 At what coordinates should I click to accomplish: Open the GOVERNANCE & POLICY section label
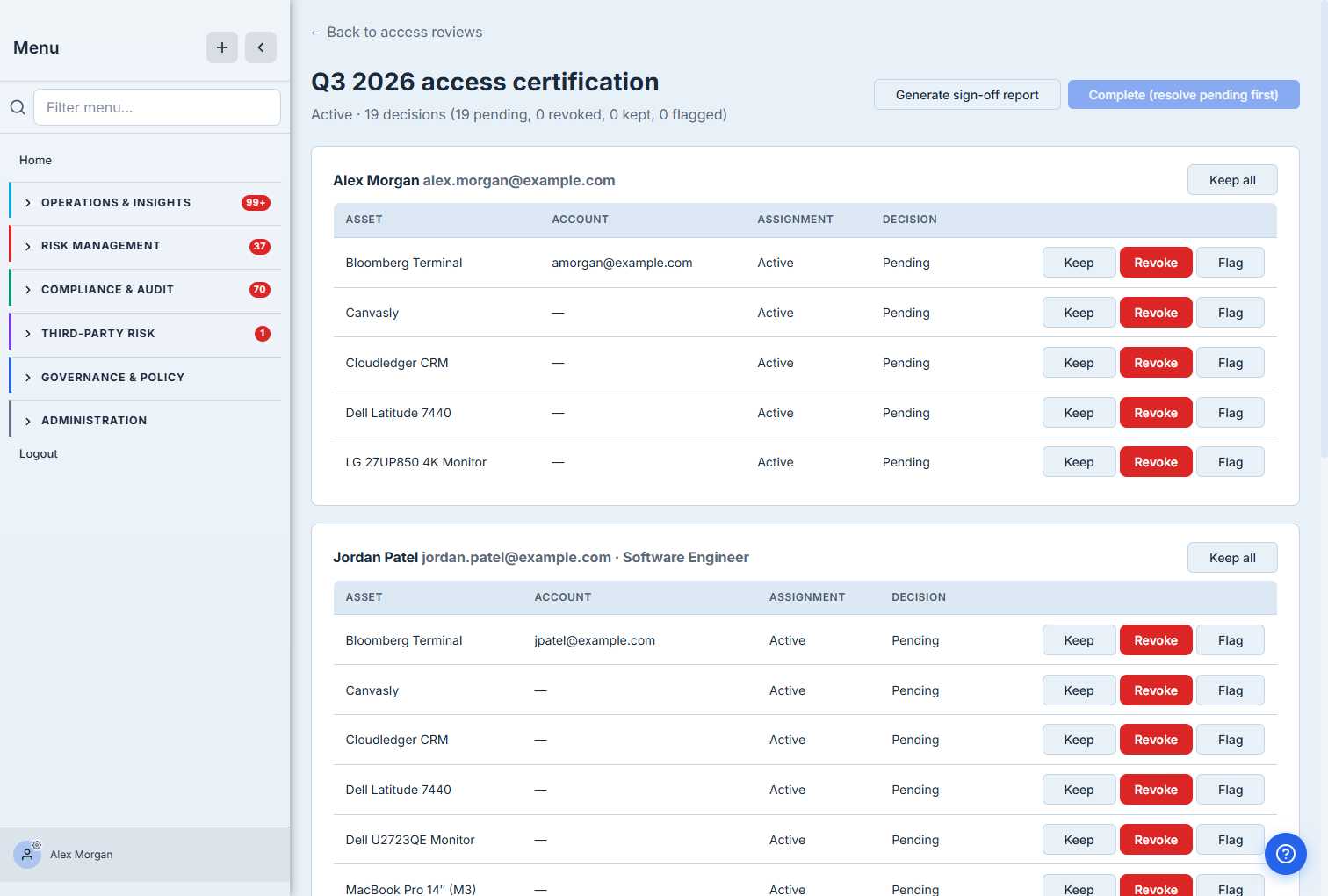(112, 378)
